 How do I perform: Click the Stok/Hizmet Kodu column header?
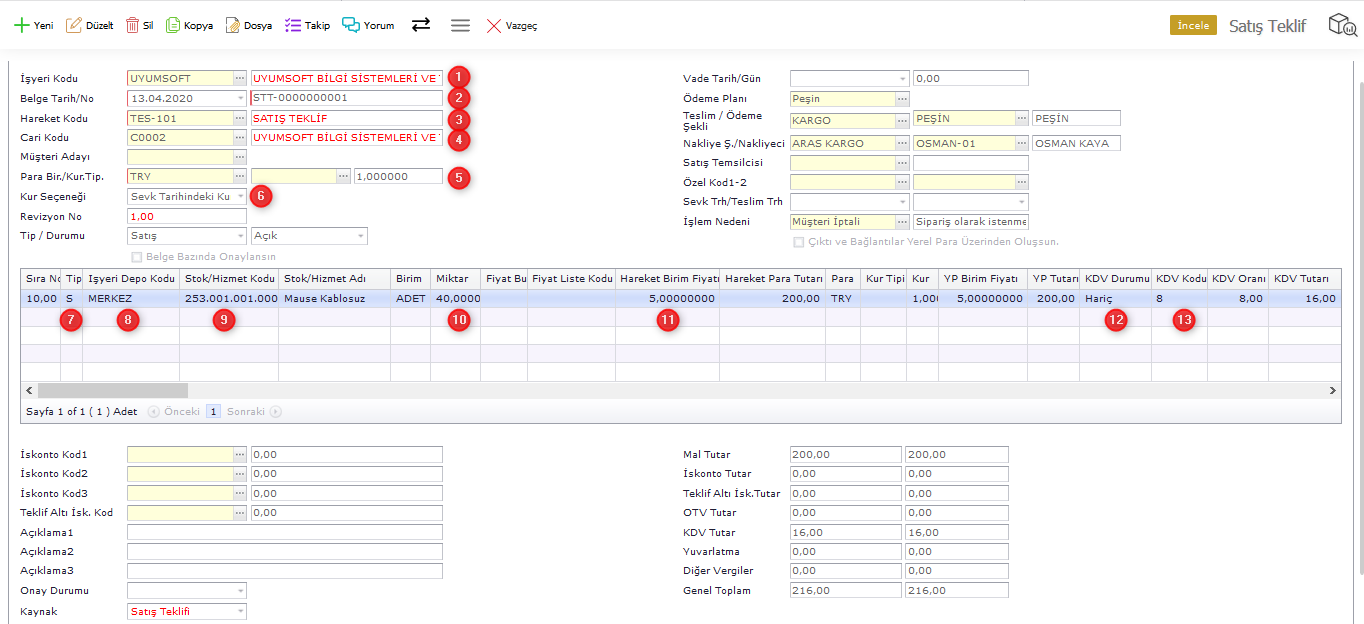coord(229,278)
